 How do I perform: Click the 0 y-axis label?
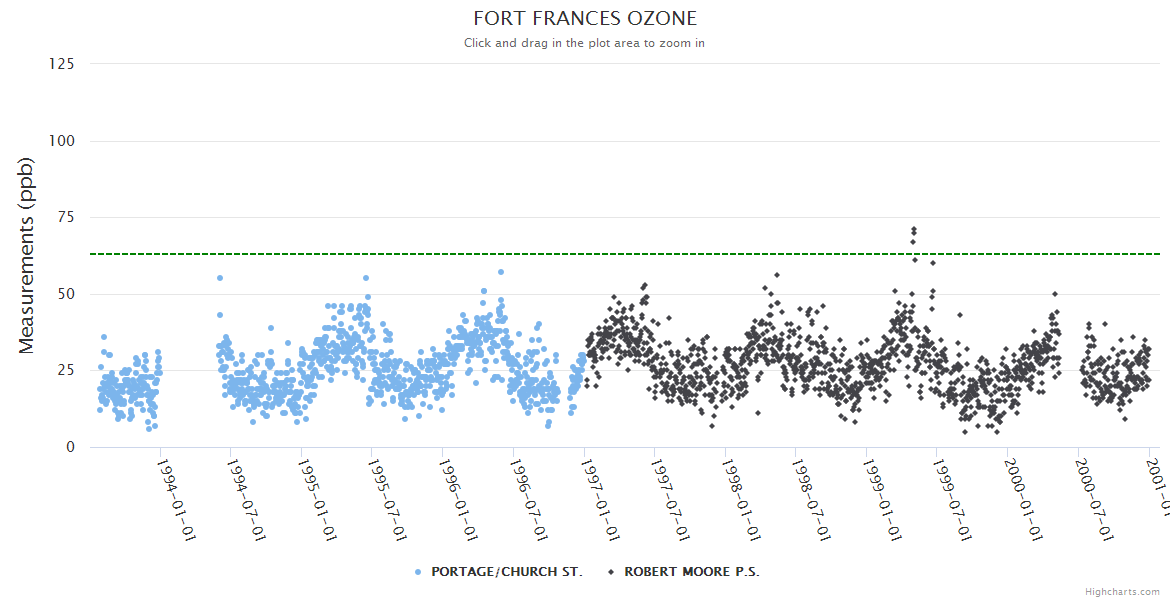[x=70, y=447]
